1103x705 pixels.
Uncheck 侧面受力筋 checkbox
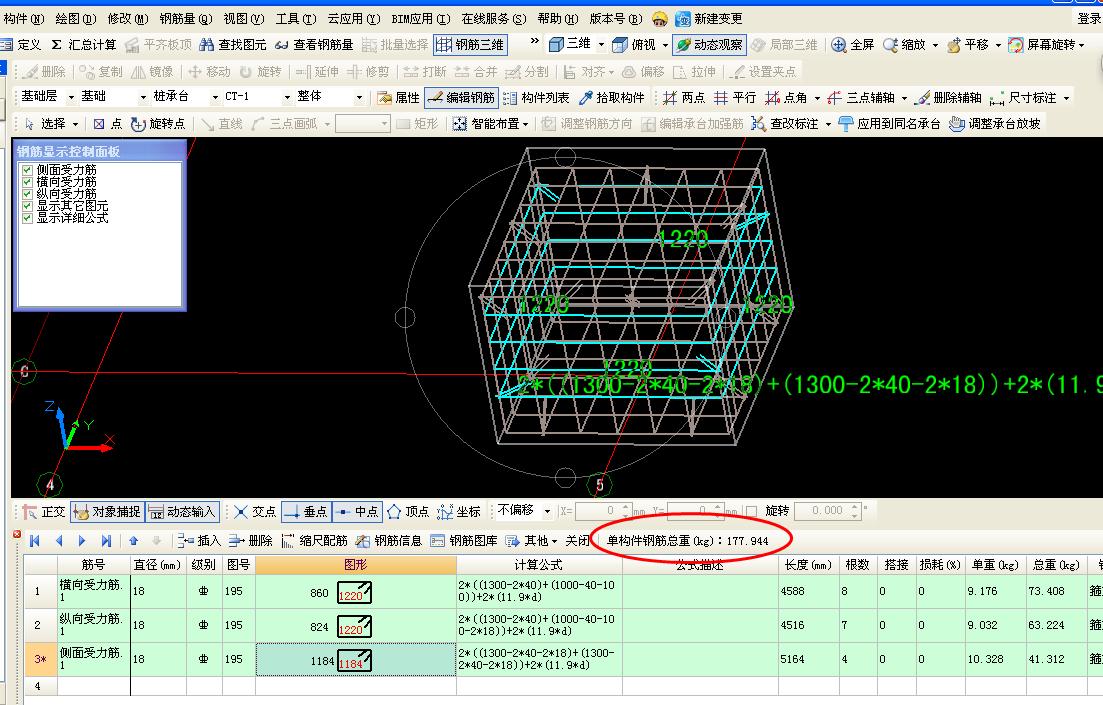pos(27,170)
